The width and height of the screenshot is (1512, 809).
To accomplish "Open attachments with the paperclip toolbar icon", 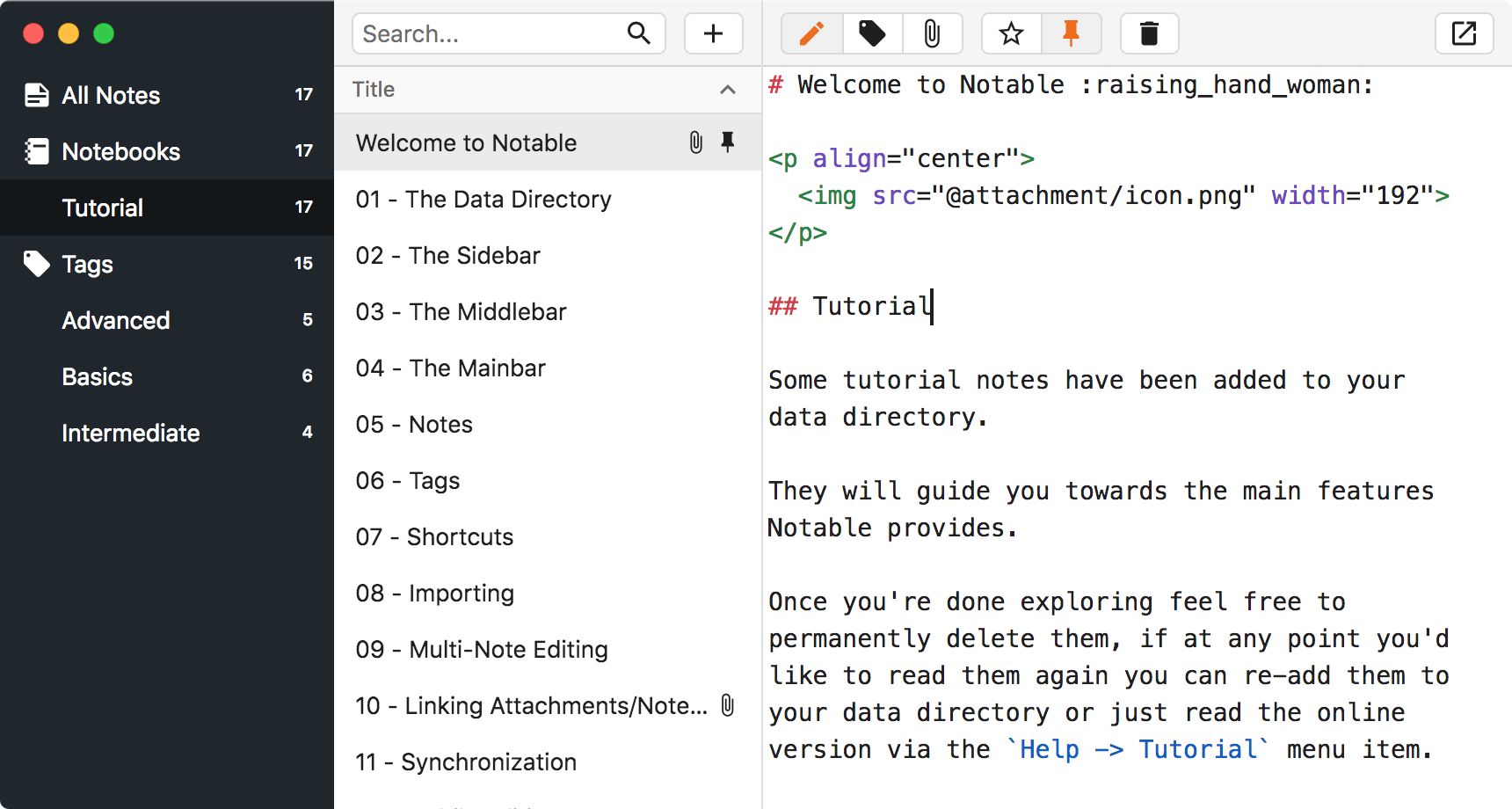I will (933, 34).
